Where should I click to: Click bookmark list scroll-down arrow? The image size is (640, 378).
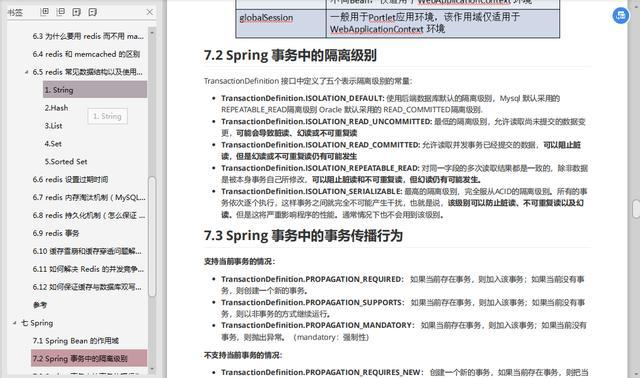coord(152,369)
